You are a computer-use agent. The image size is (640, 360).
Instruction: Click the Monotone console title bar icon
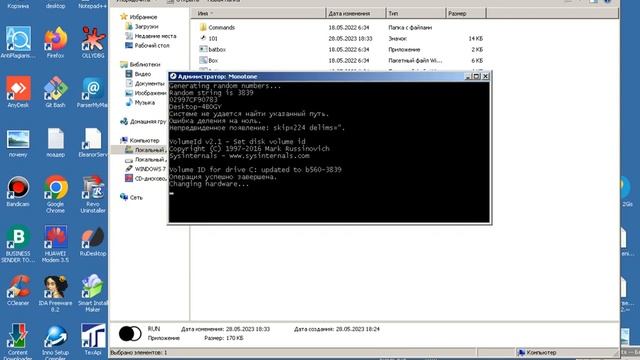173,76
